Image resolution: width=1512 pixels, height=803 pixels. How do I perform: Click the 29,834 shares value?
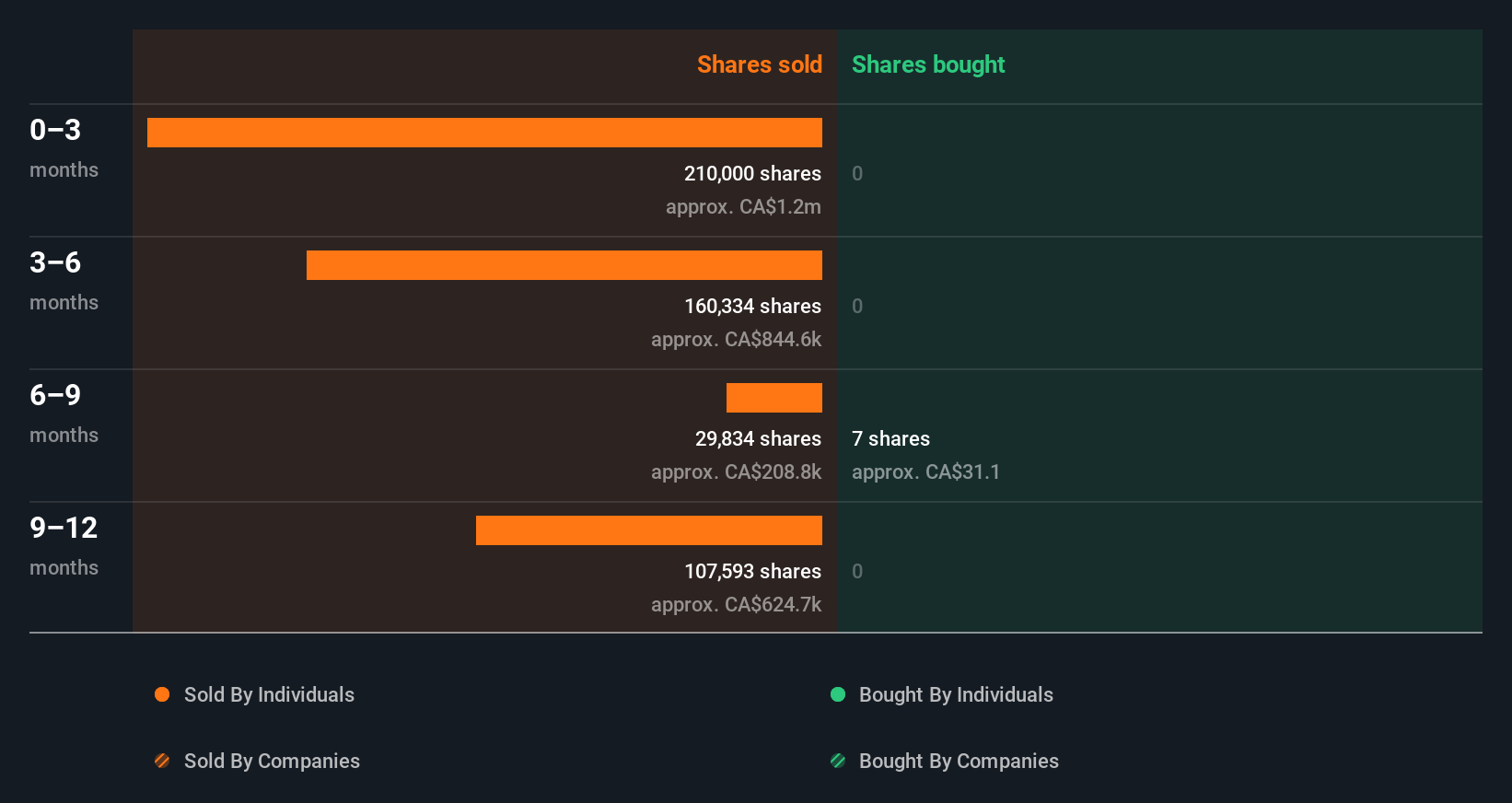point(758,438)
